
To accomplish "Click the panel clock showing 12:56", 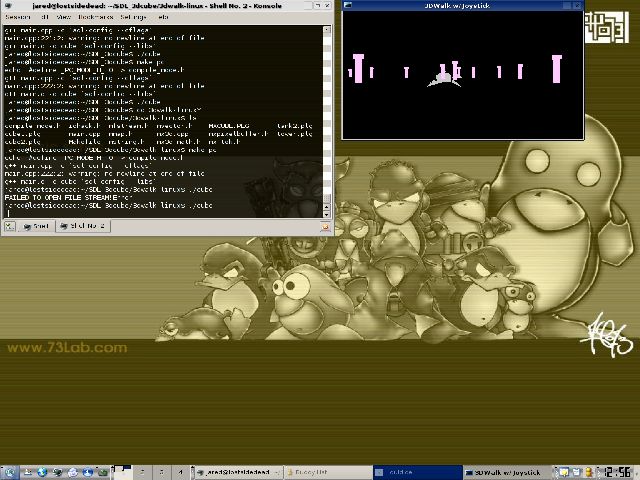I will 617,472.
